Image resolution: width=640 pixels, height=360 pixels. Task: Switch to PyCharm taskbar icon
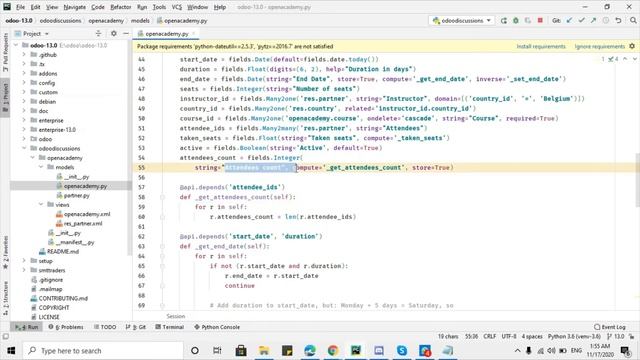click(356, 351)
